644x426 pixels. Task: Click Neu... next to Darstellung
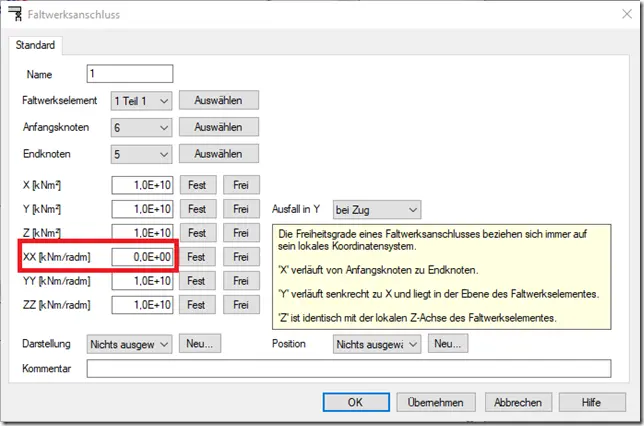coord(200,343)
